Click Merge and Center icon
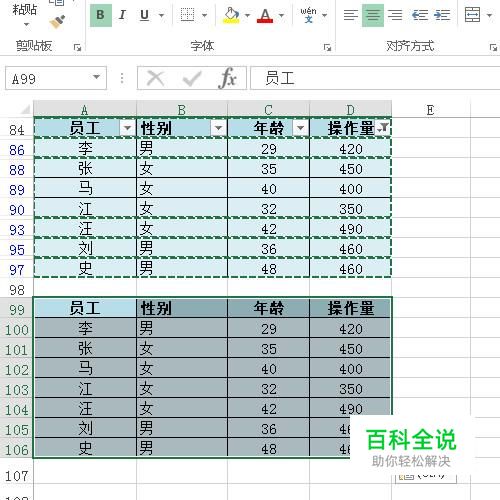Viewport: 500px width, 500px height. coord(472,15)
